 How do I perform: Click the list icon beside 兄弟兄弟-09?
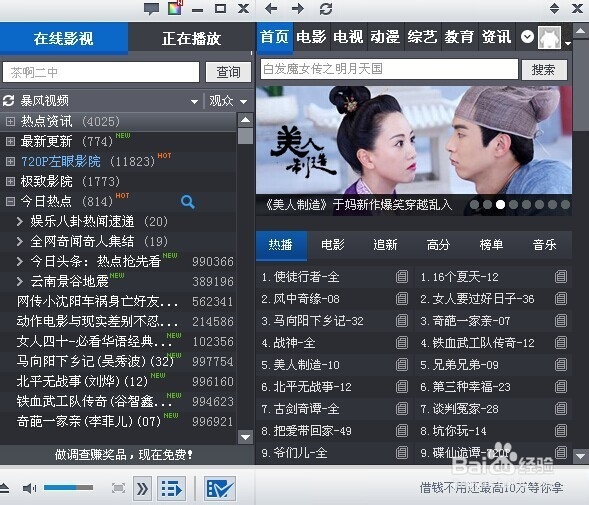tap(561, 364)
